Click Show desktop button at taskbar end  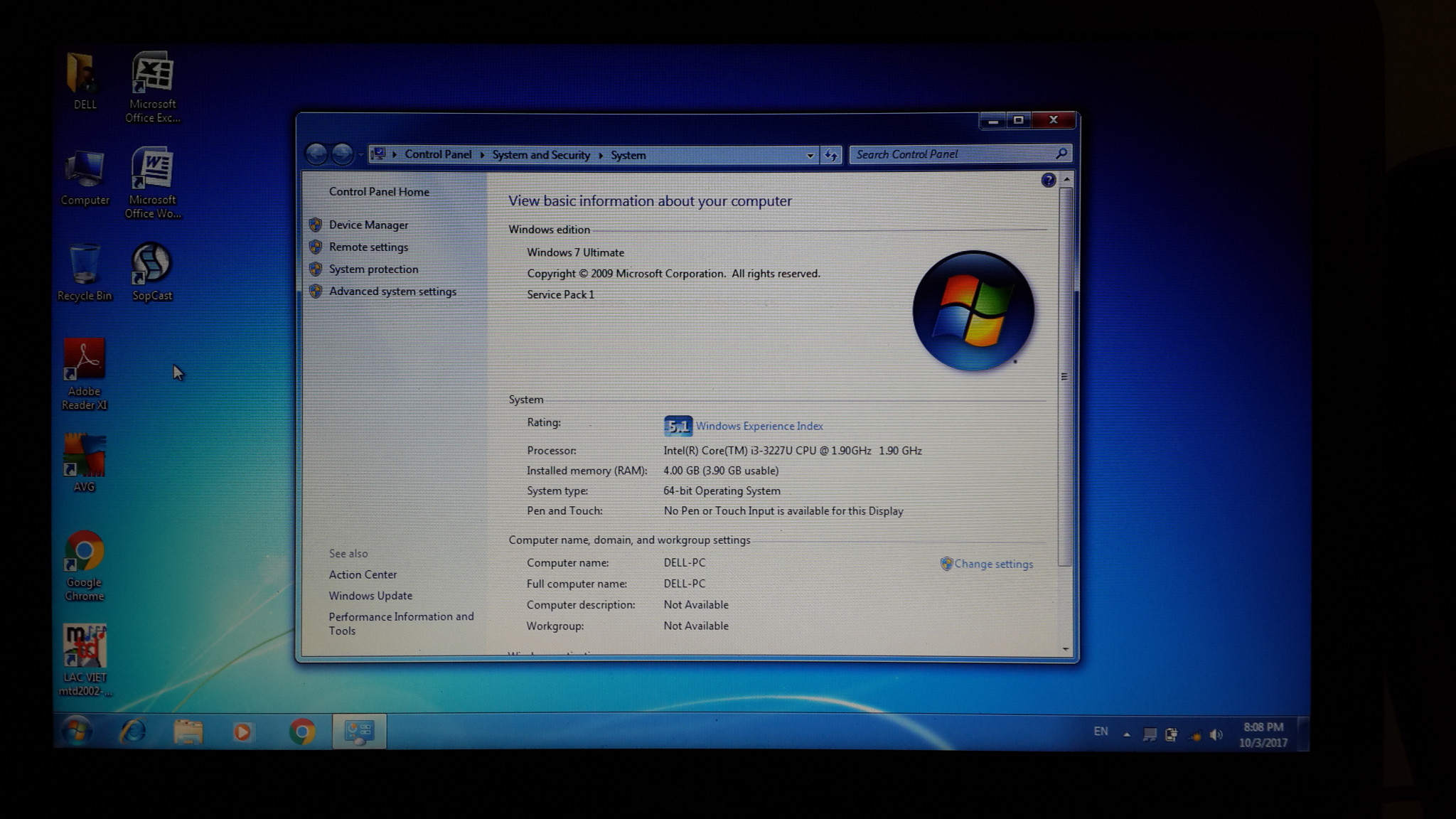point(1303,733)
